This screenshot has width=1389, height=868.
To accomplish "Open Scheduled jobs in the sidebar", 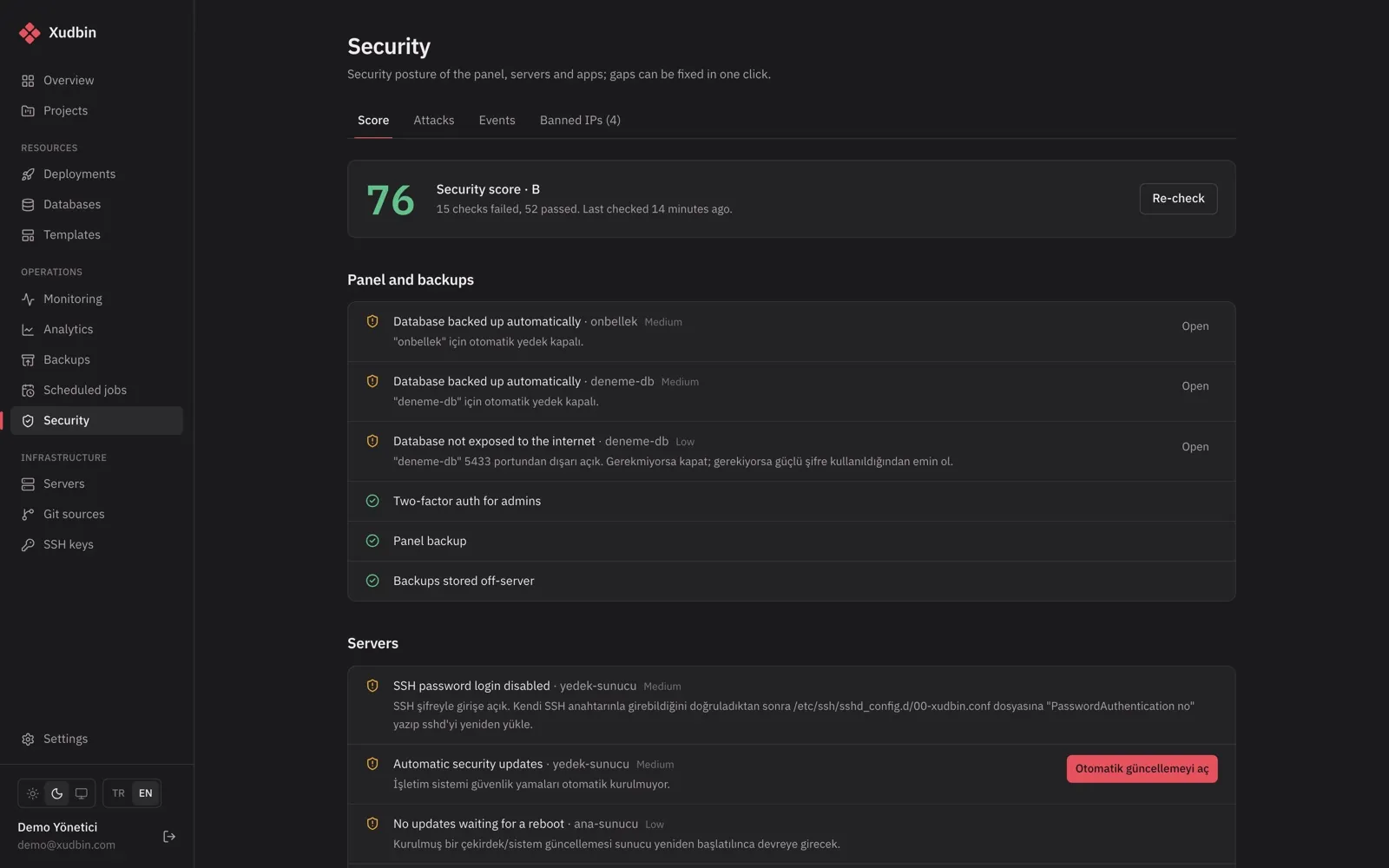I will (x=96, y=391).
